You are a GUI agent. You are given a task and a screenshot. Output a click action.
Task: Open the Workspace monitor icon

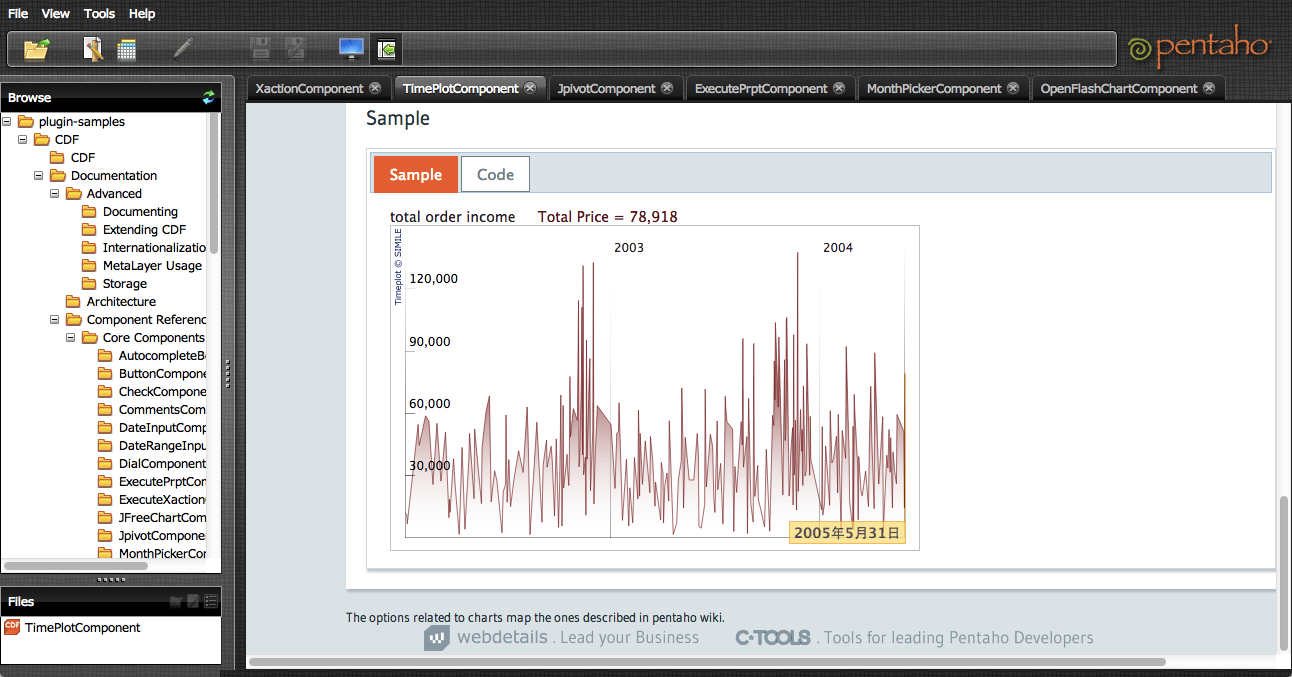pyautogui.click(x=351, y=48)
